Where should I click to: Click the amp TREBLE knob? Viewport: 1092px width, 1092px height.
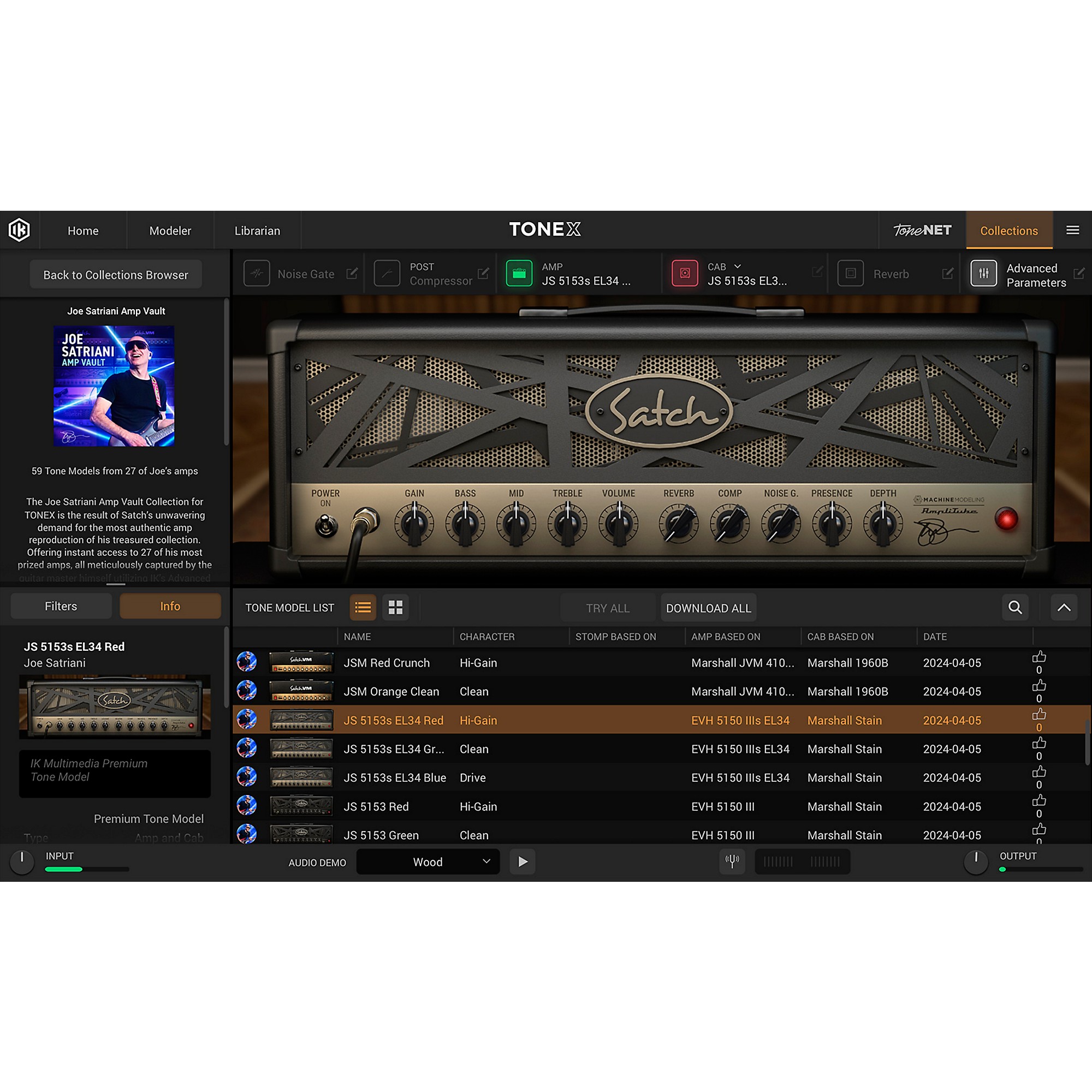point(567,523)
